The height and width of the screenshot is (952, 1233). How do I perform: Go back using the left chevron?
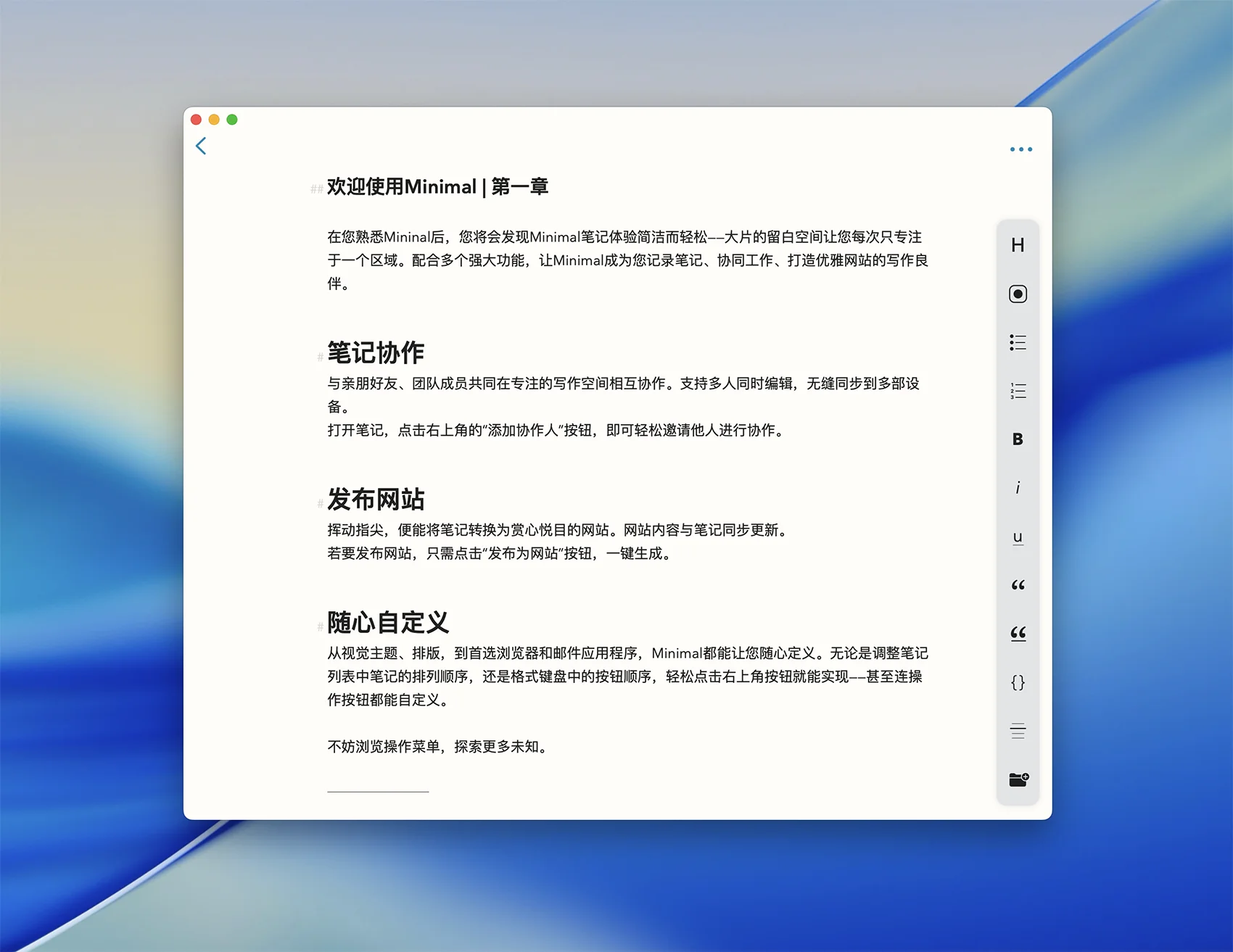[201, 146]
